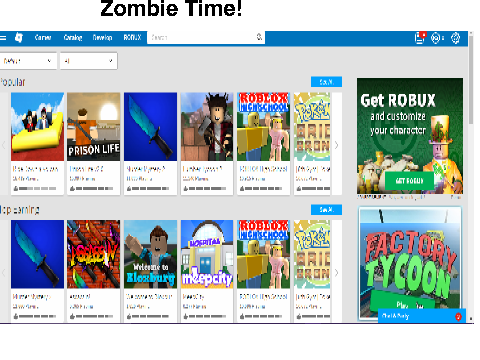Click See All for Popular games
Viewport: 480px width, 360px height.
[326, 82]
